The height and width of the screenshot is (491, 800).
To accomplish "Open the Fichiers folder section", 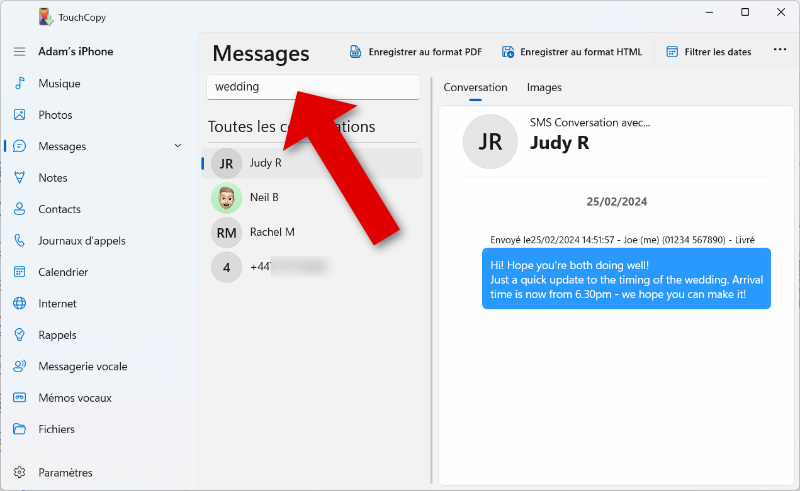I will click(19, 429).
